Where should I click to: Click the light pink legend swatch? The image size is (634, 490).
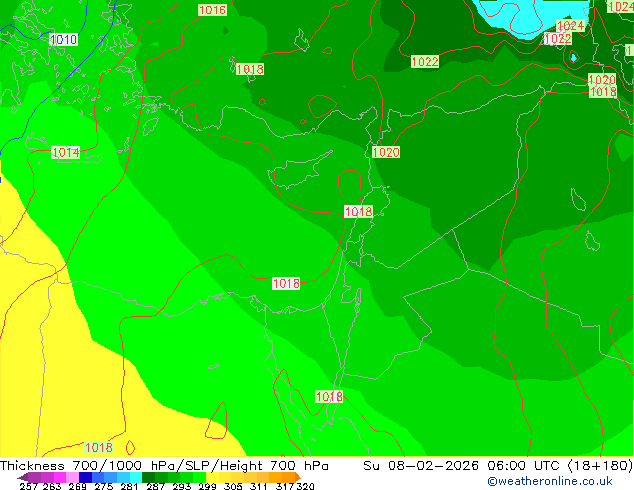click(72, 477)
